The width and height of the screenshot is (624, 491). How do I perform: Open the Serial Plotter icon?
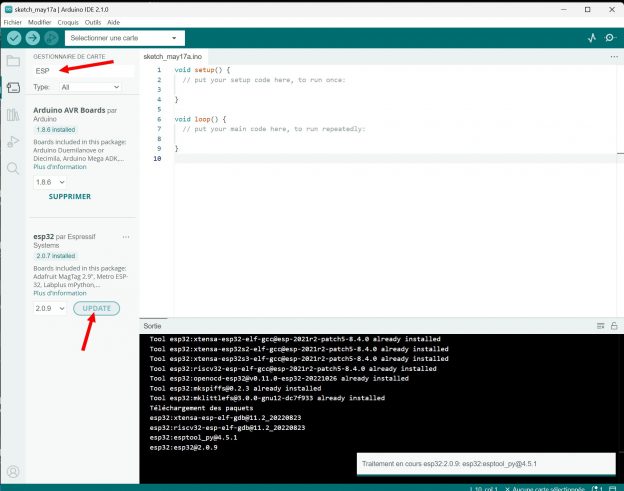(x=591, y=37)
